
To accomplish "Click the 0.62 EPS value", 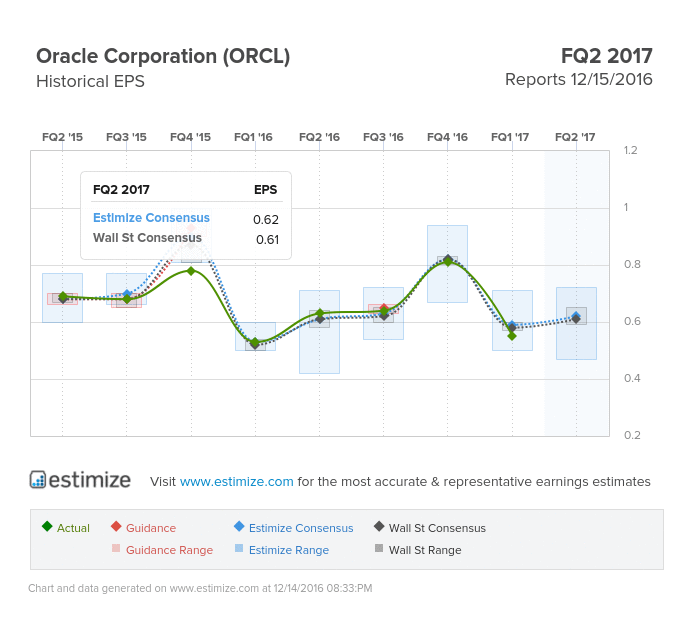I will [x=266, y=219].
